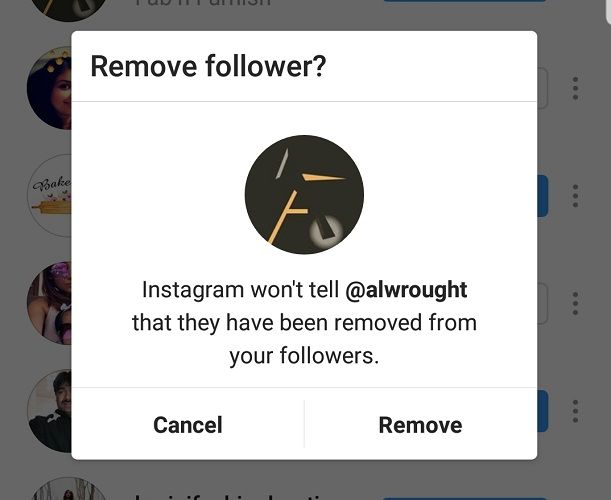The image size is (611, 500).
Task: Tap the partially visible avatar at list top
Action: pos(69,10)
